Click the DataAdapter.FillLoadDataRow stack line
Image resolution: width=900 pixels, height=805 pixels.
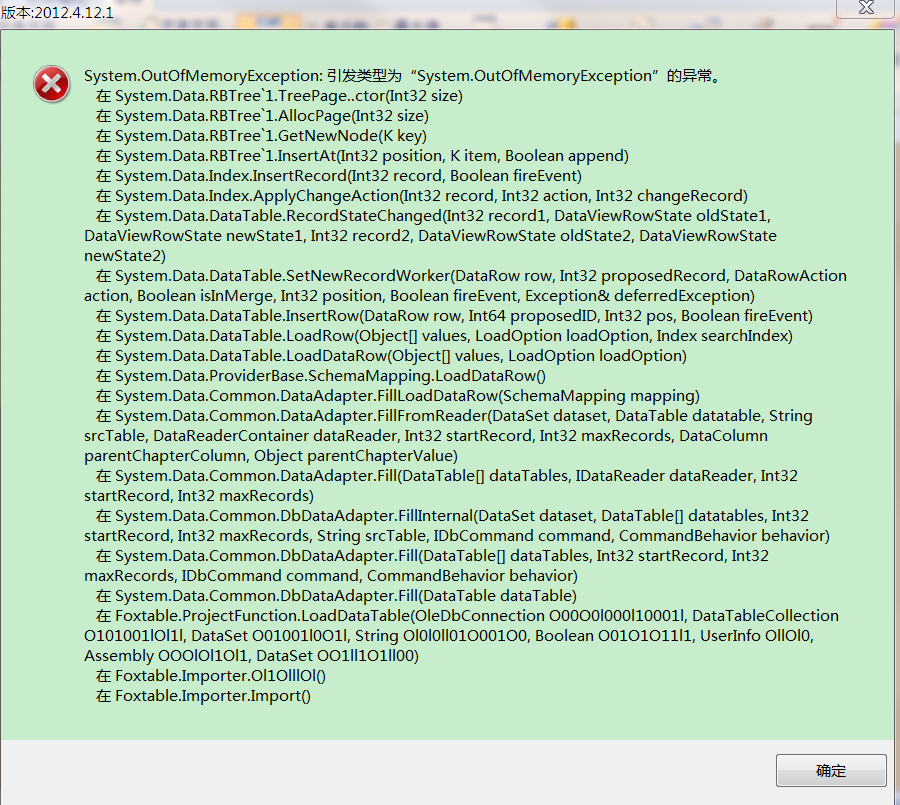[x=398, y=396]
